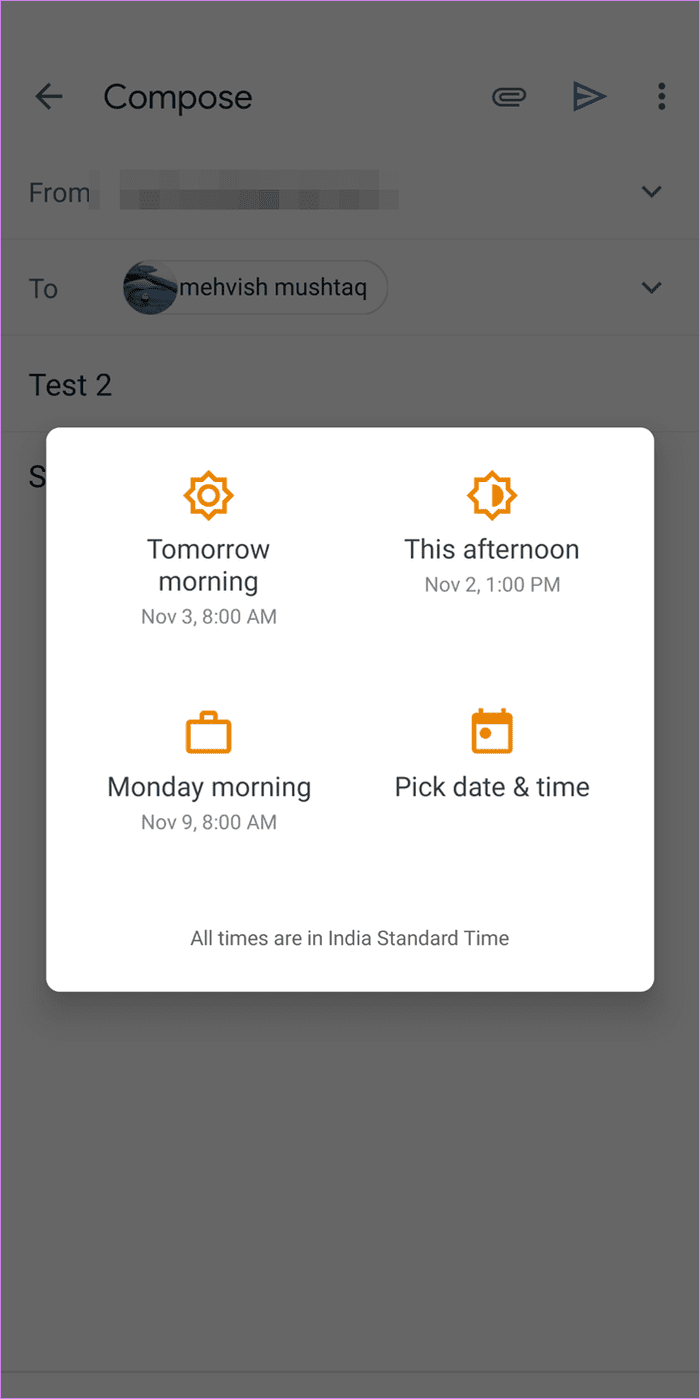This screenshot has height=1399, width=700.
Task: Open the three-dot more options menu
Action: pyautogui.click(x=661, y=97)
